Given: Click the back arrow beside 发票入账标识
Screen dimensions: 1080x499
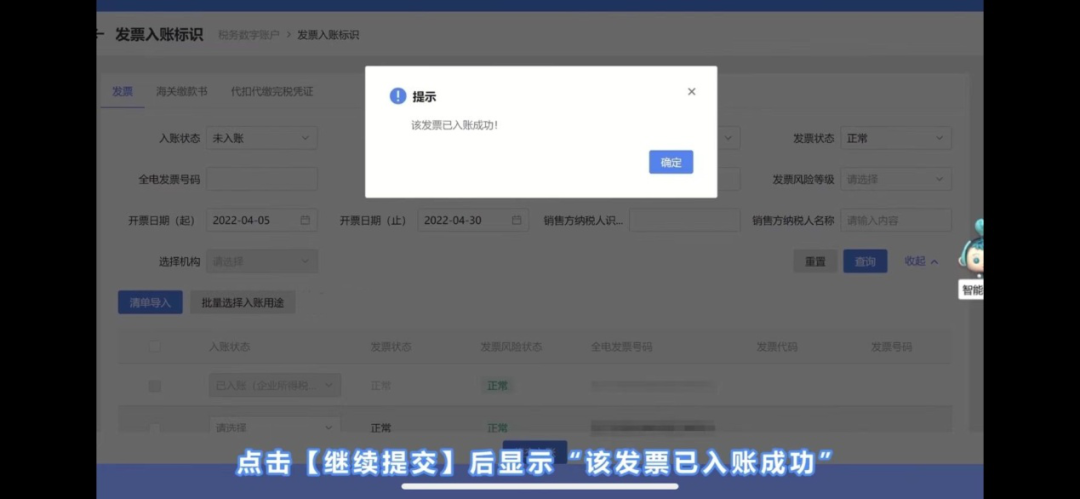Looking at the screenshot, I should pyautogui.click(x=100, y=34).
